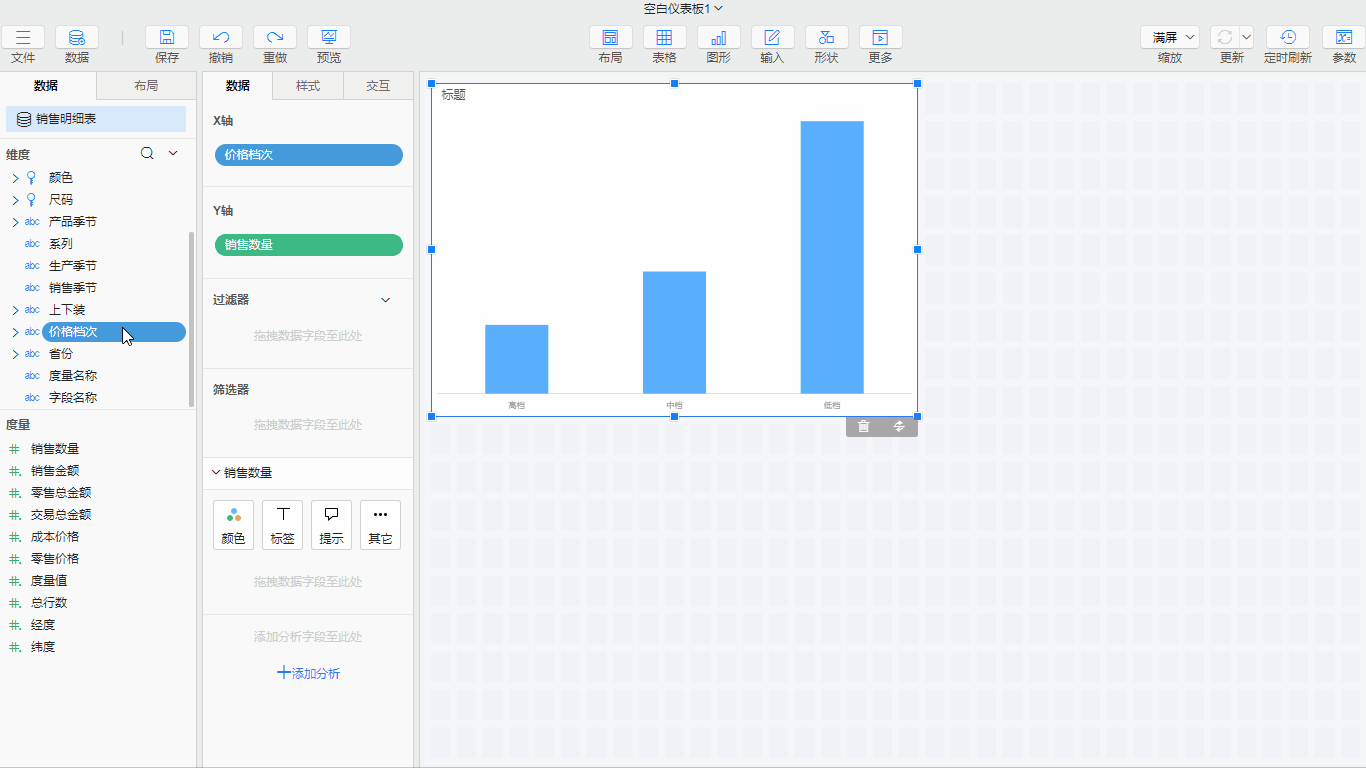Click the timed refresh (定时刷新) icon

tap(1287, 38)
